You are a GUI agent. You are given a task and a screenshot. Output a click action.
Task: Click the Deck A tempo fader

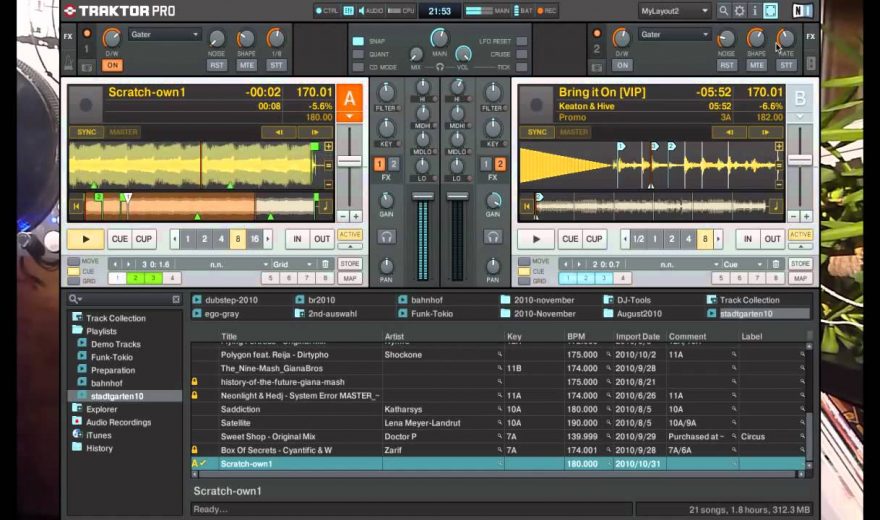tap(349, 162)
